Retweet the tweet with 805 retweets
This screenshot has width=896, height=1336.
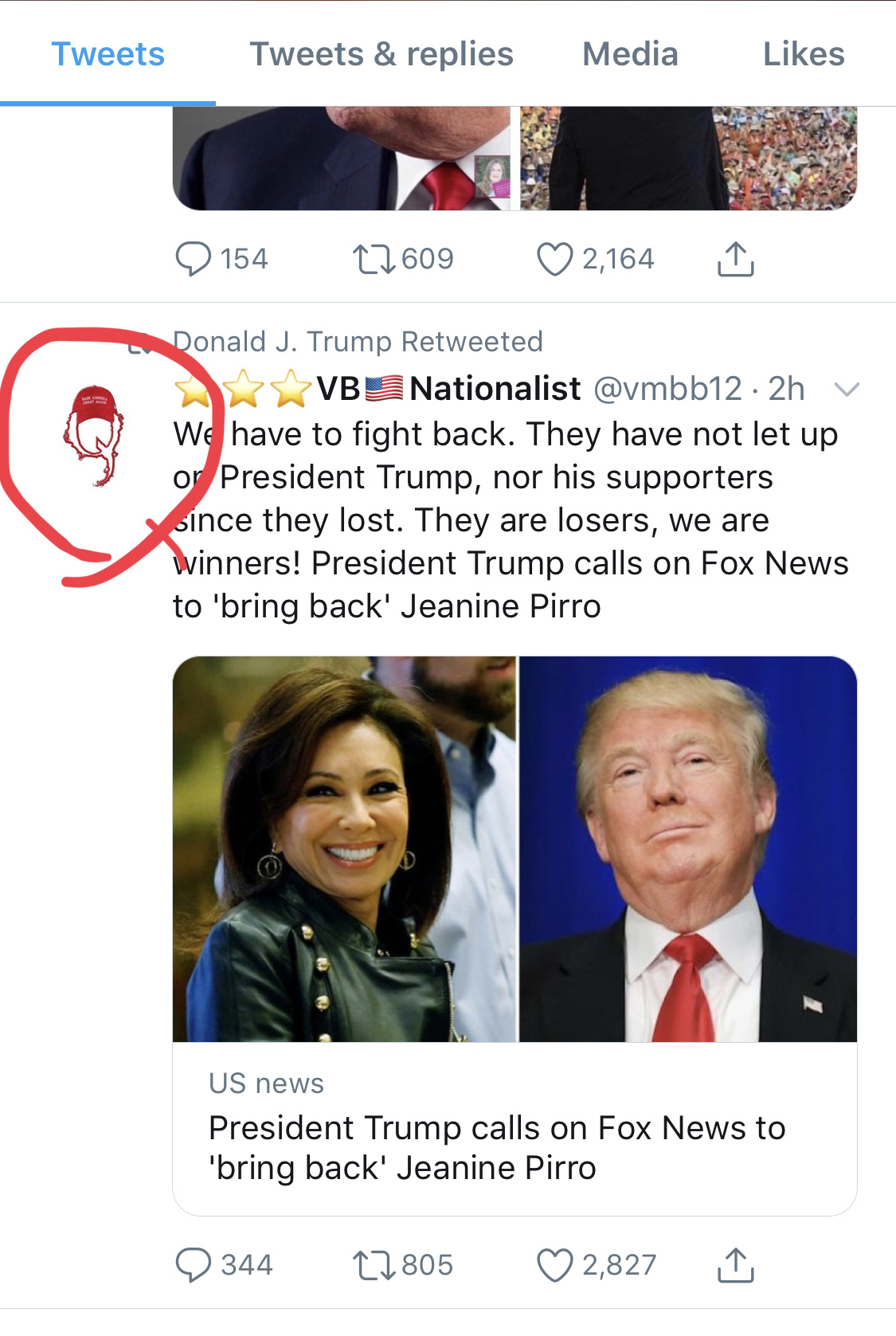374,1264
